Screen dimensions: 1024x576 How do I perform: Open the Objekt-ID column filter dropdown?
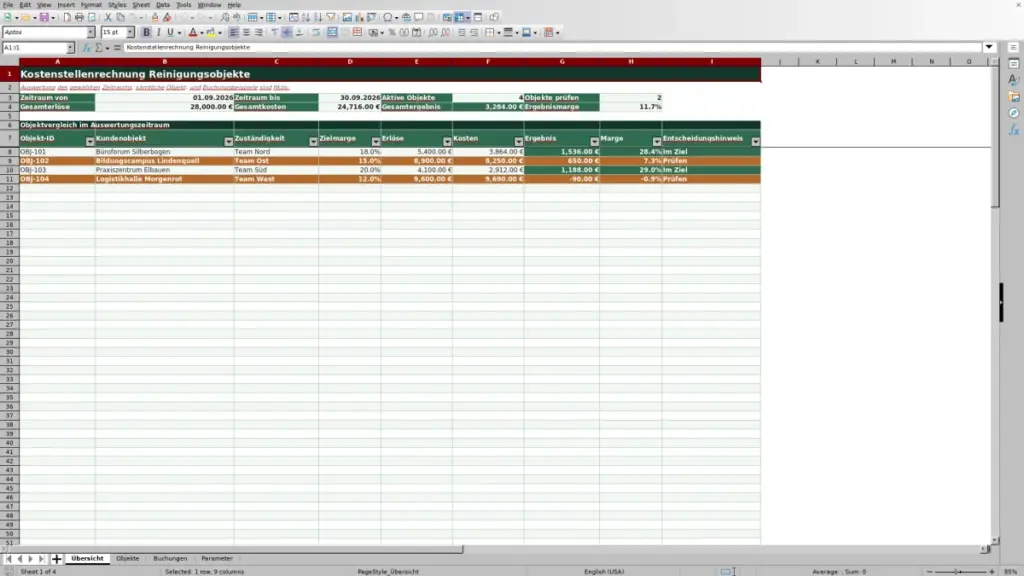[89, 142]
